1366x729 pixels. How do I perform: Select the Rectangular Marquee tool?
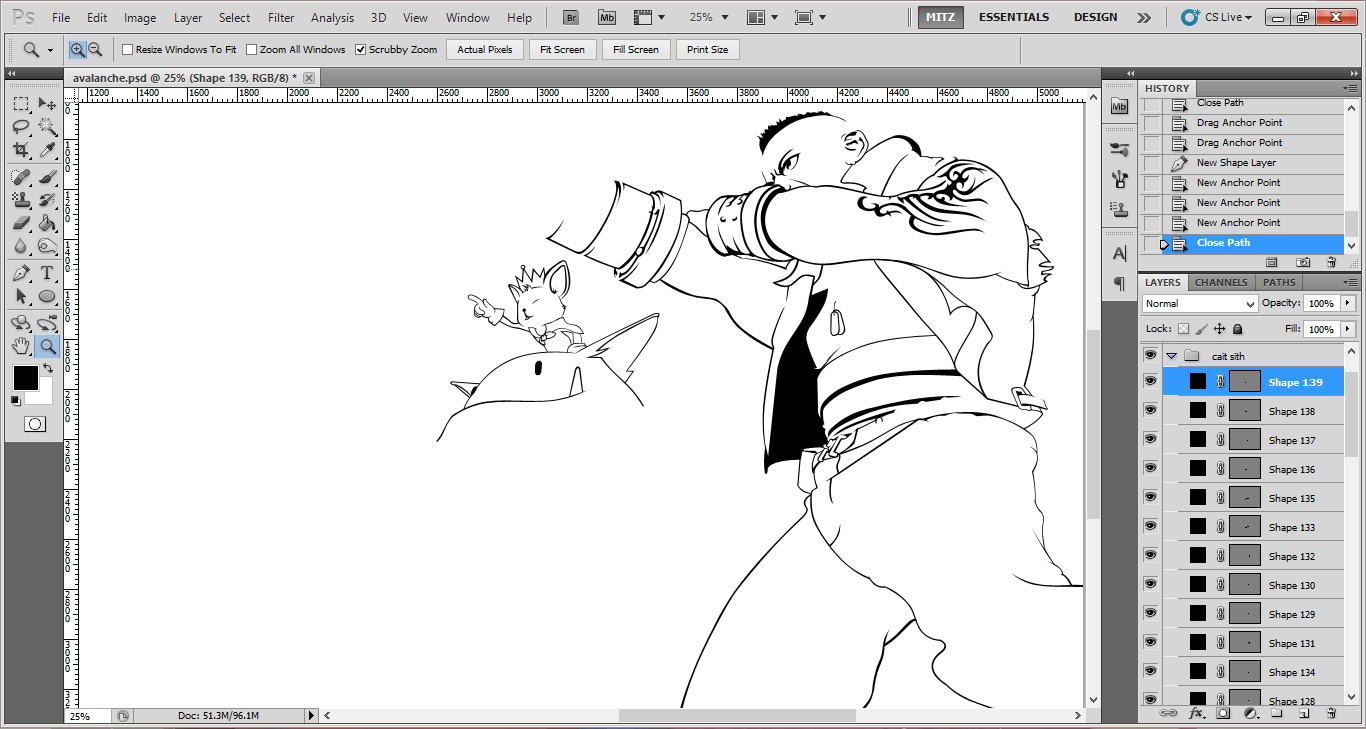click(21, 104)
